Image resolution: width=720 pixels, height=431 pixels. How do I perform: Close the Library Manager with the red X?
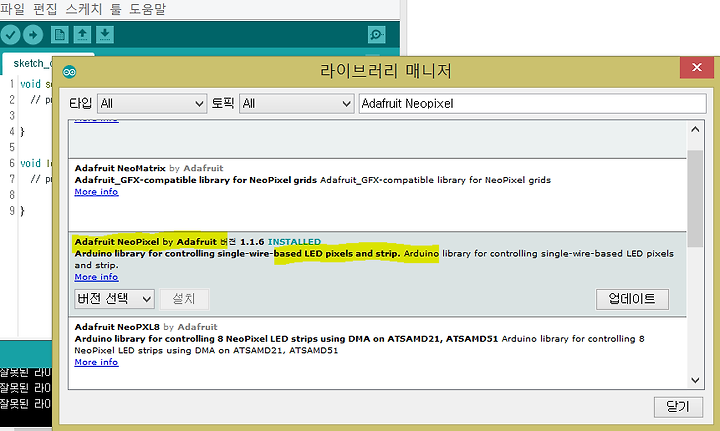(x=697, y=67)
